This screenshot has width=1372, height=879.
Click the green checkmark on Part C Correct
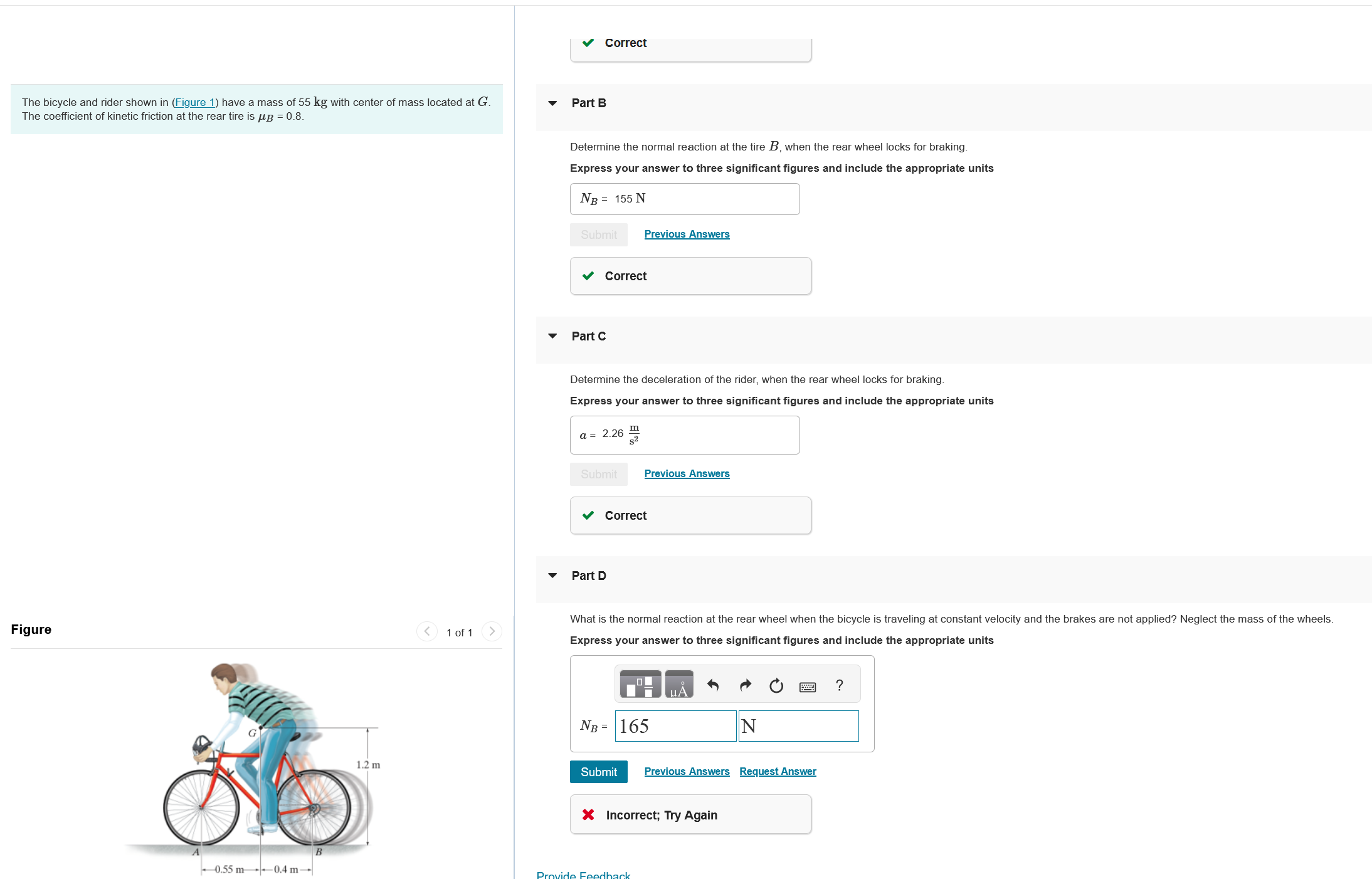pyautogui.click(x=588, y=515)
